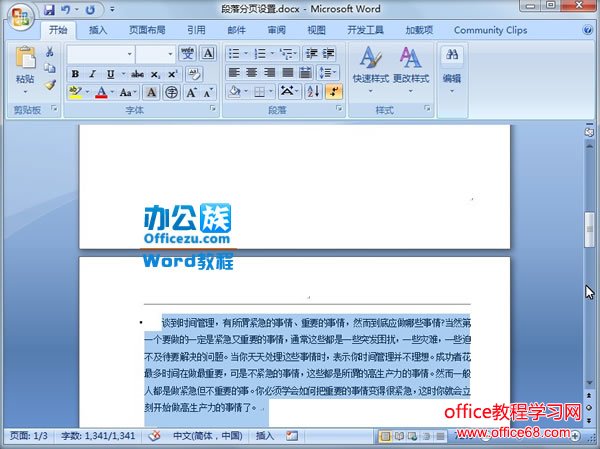Image resolution: width=600 pixels, height=449 pixels.
Task: Toggle italic formatting
Action: [x=92, y=74]
